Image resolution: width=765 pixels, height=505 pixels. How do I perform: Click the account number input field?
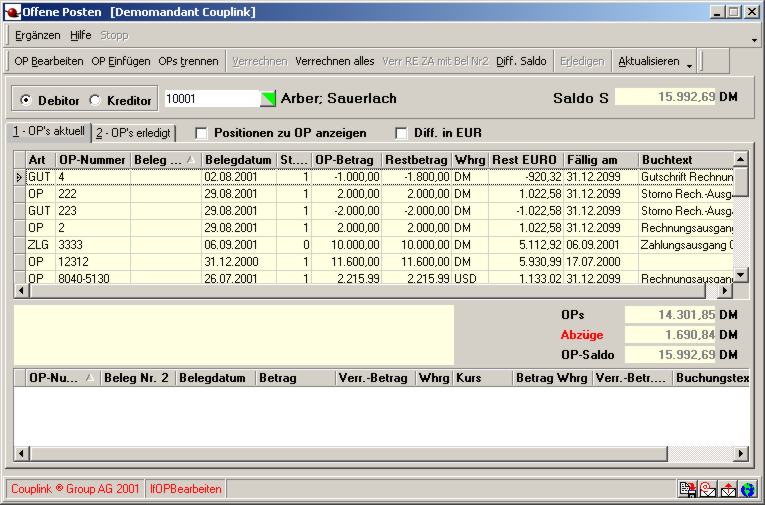(210, 99)
